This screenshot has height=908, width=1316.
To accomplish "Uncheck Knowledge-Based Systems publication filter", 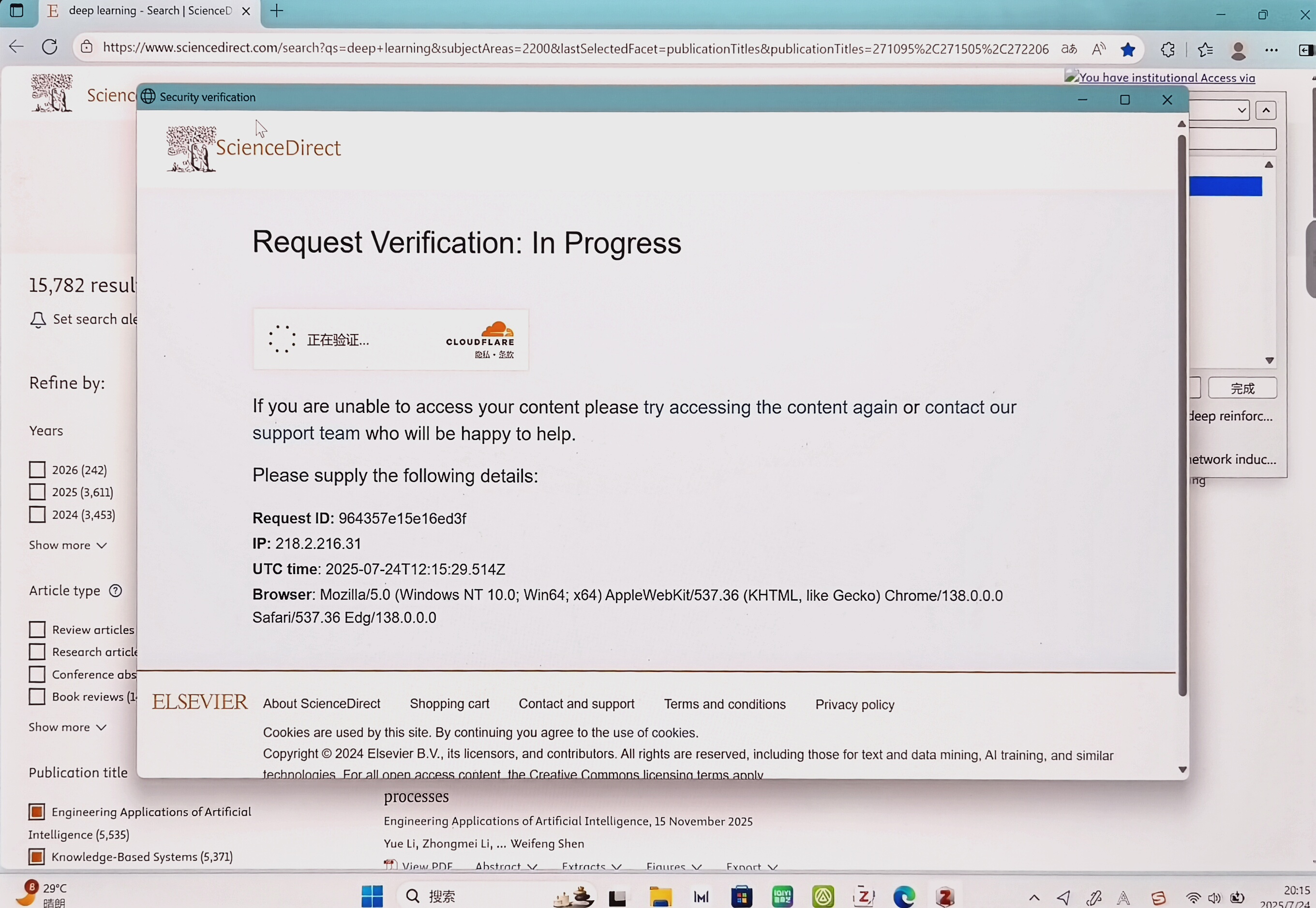I will point(37,857).
